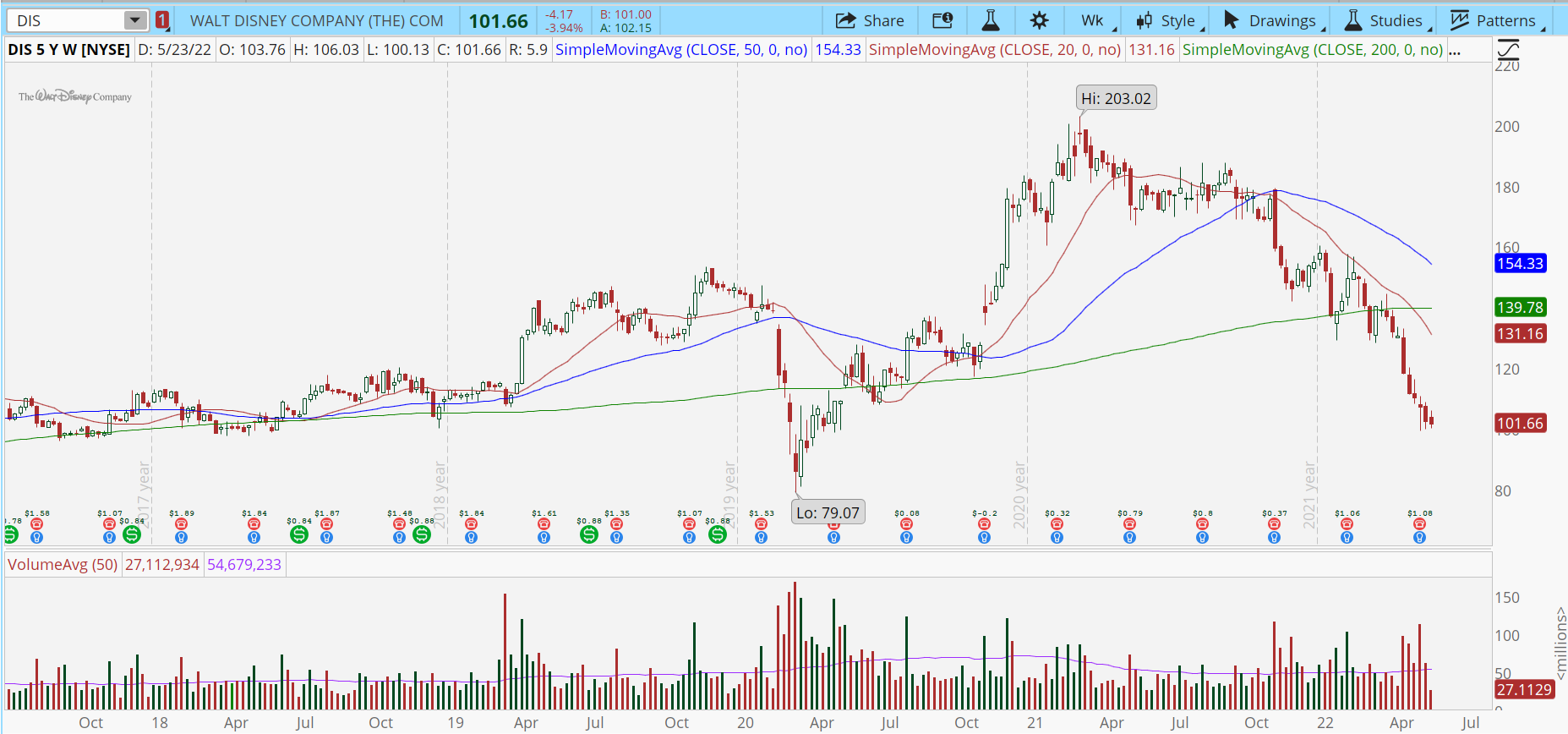Viewport: 1568px width, 734px height.
Task: Open the quote details info icon
Action: click(942, 20)
